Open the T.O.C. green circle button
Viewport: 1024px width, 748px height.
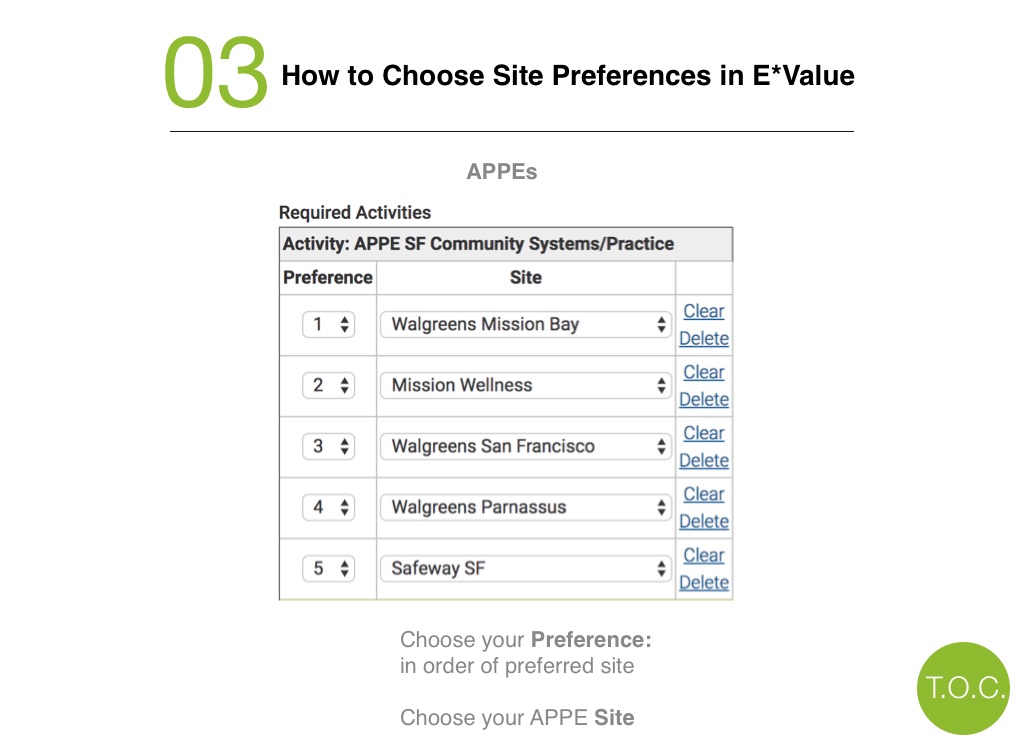[963, 688]
